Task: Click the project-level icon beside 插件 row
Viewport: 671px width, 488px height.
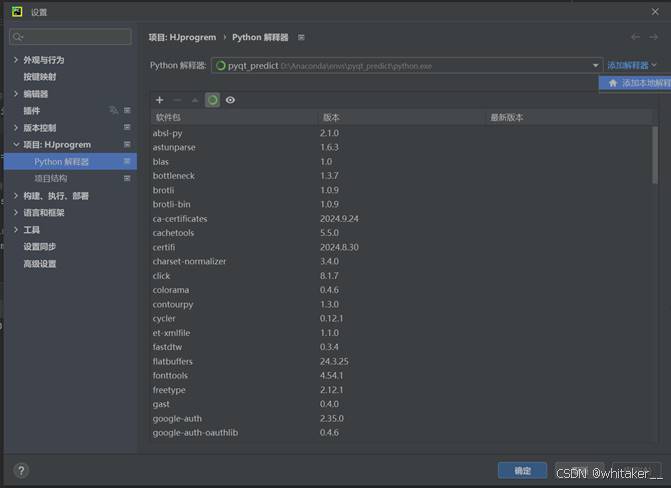Action: tap(127, 110)
